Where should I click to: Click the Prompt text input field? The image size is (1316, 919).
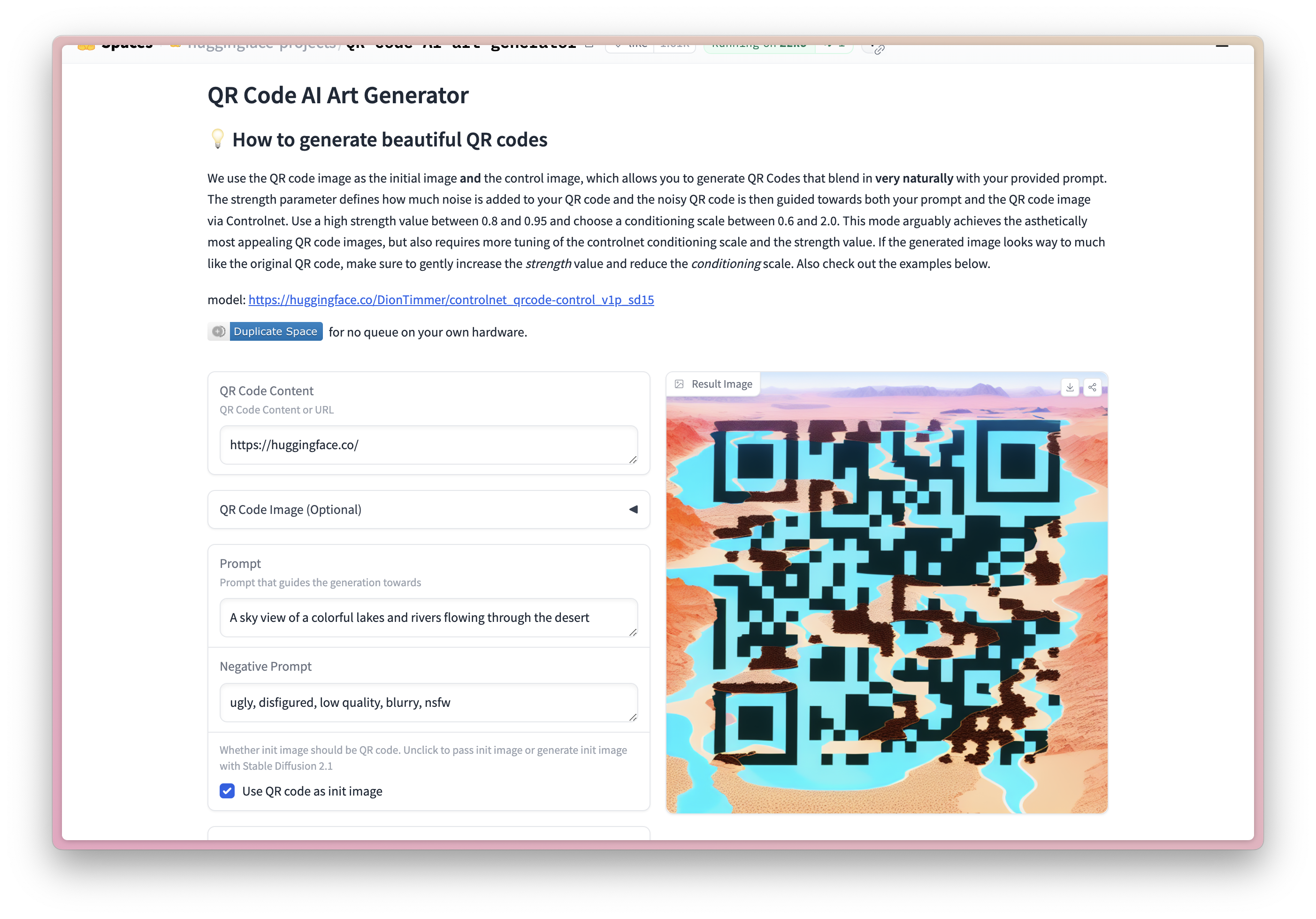pos(428,617)
